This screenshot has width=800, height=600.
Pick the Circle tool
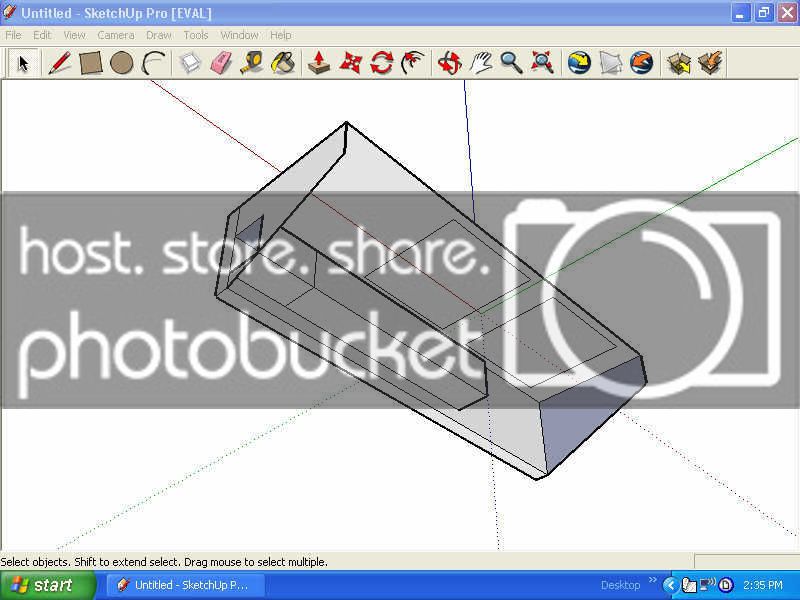coord(121,63)
